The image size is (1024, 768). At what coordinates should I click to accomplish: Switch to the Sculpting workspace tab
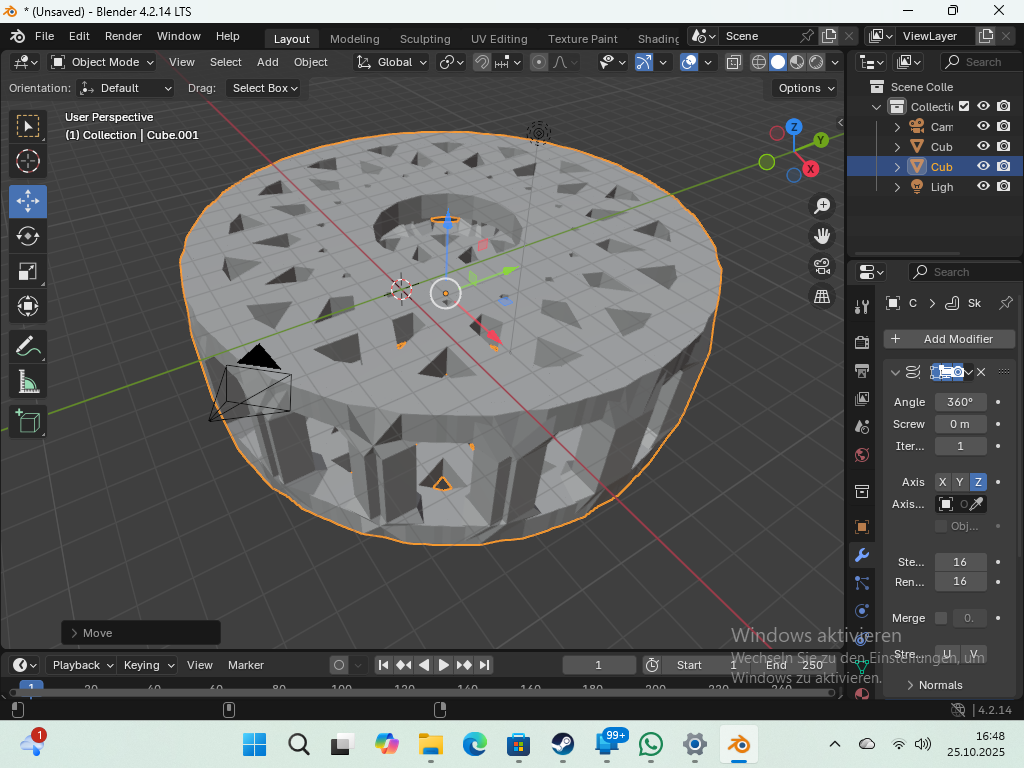tap(425, 39)
